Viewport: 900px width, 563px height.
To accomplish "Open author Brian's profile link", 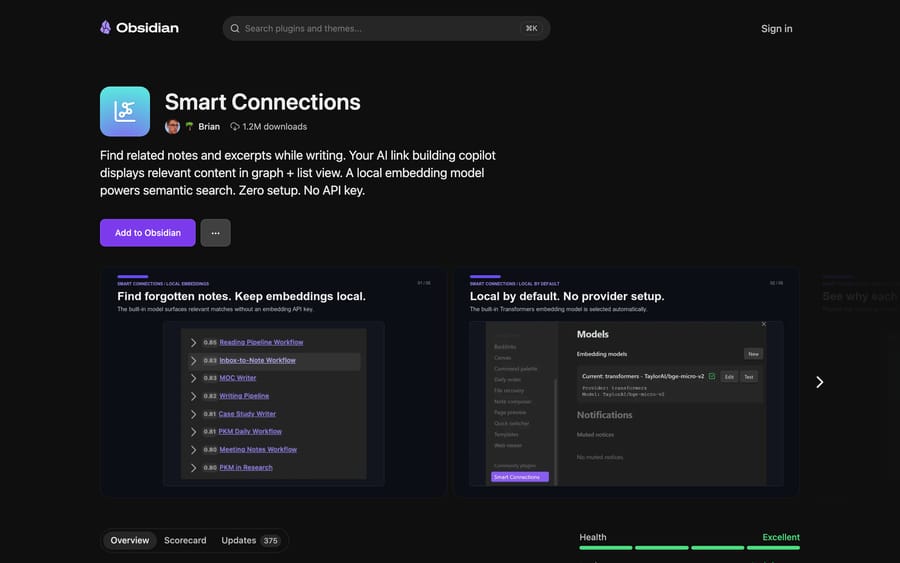I will [x=209, y=126].
